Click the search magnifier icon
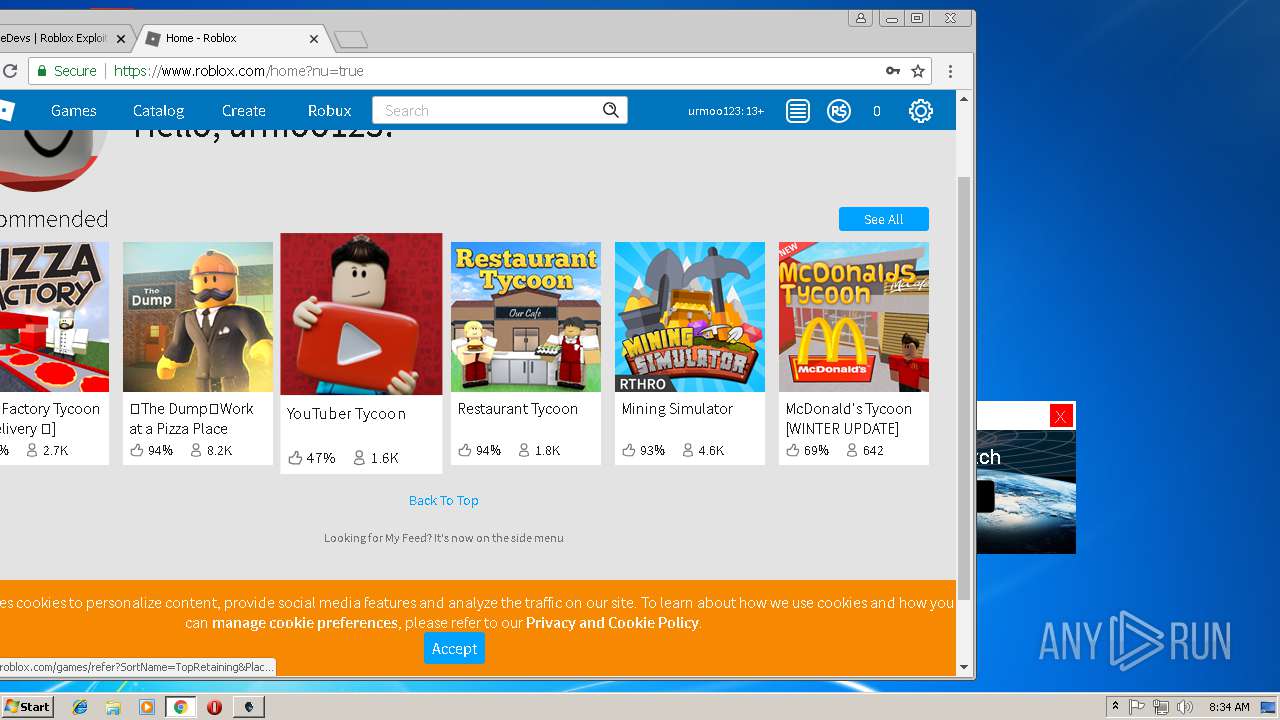 [x=611, y=110]
